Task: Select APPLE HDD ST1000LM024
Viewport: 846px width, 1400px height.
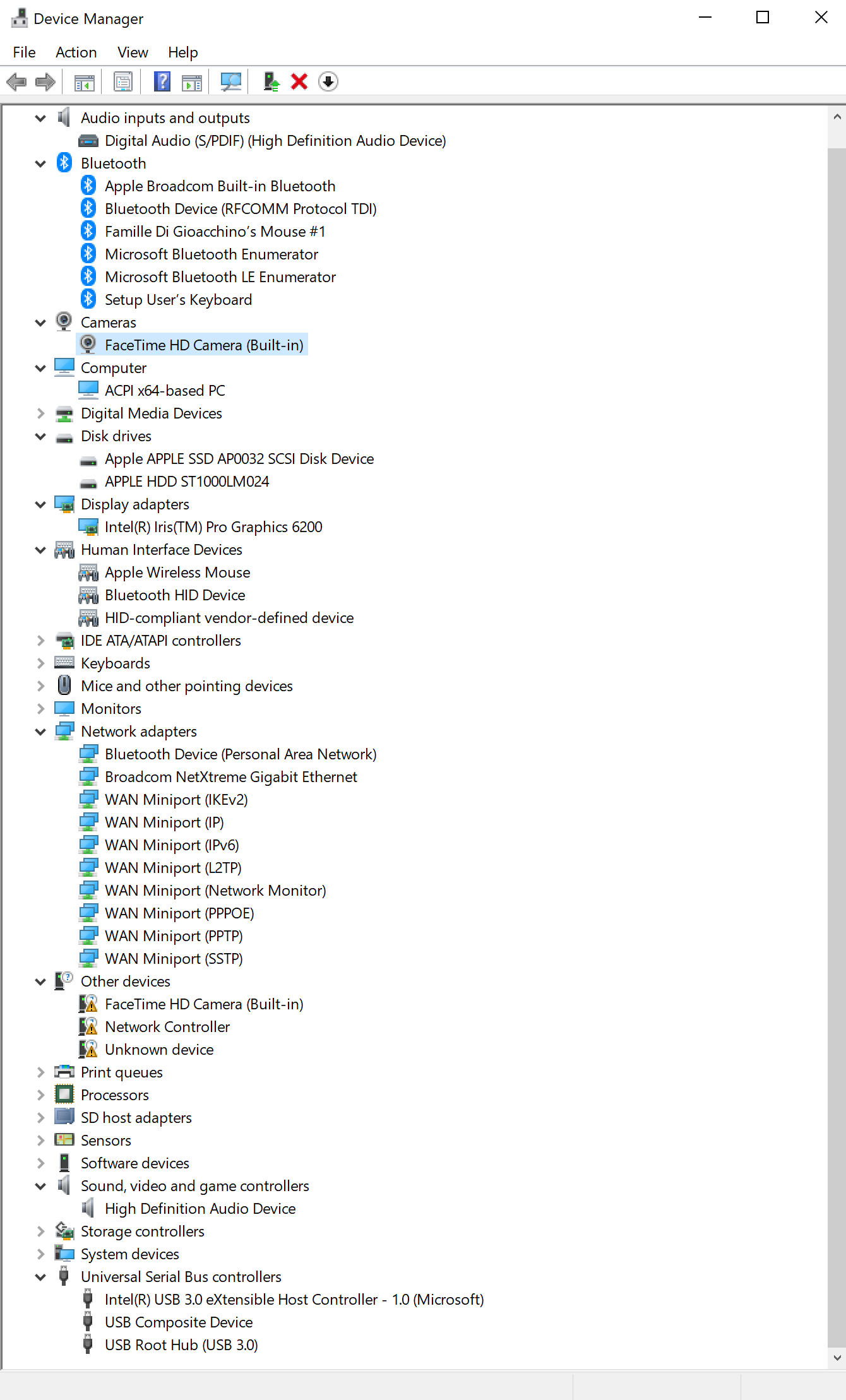Action: pyautogui.click(x=187, y=482)
